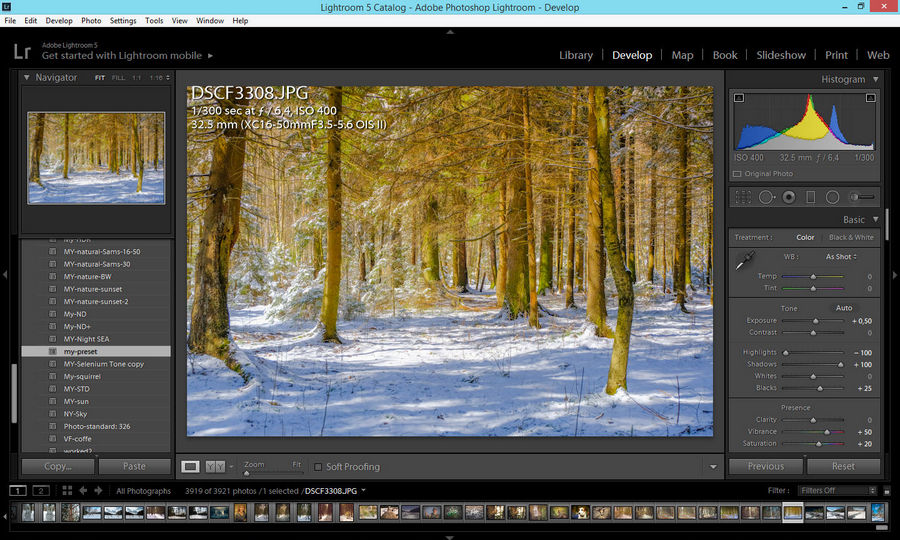Enable the Soft Proofing checkbox
Image resolution: width=900 pixels, height=540 pixels.
pyautogui.click(x=318, y=467)
